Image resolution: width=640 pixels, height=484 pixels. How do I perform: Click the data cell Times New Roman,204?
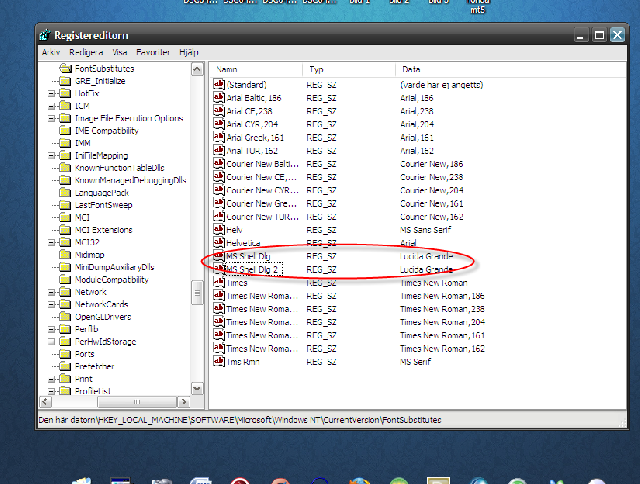tap(442, 322)
